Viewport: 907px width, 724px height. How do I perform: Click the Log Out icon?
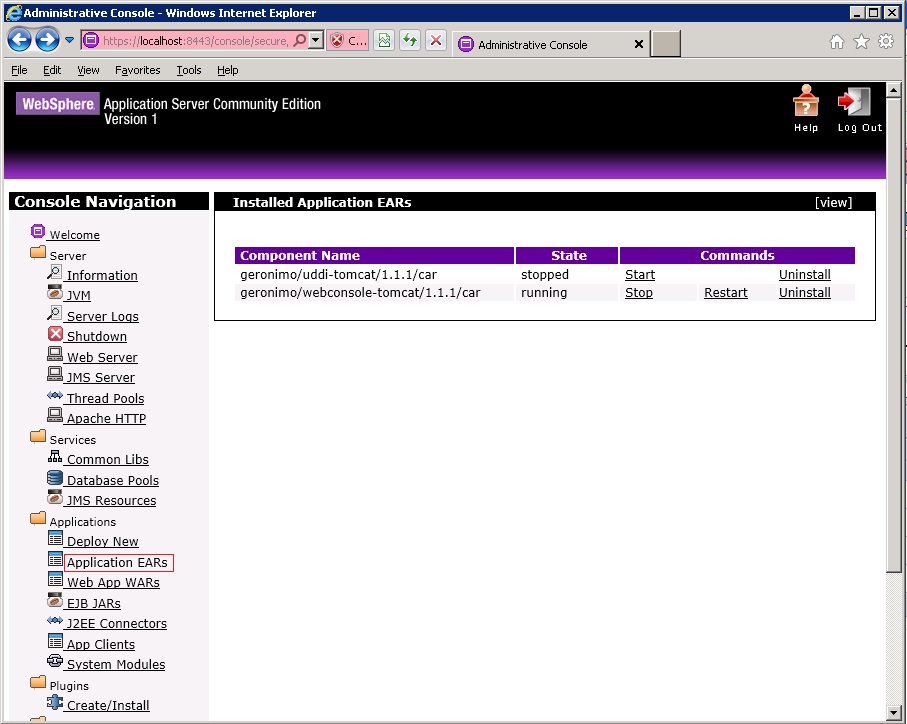point(854,102)
